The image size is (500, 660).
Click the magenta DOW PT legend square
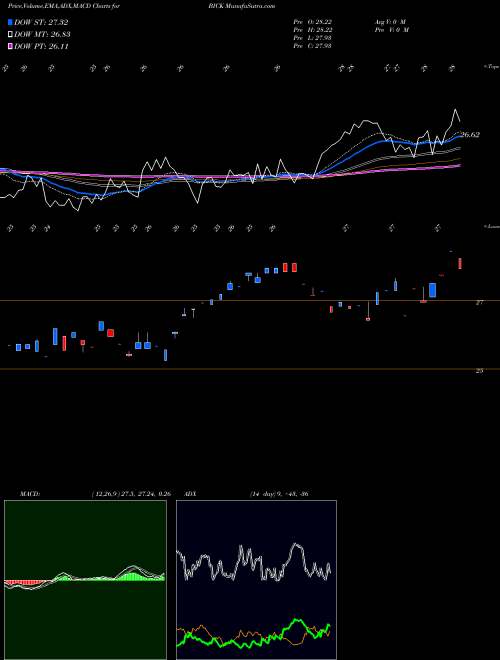[10, 46]
